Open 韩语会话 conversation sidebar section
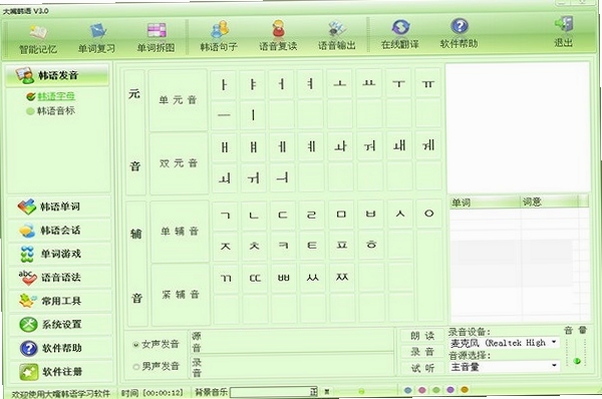The height and width of the screenshot is (399, 602). (60, 230)
